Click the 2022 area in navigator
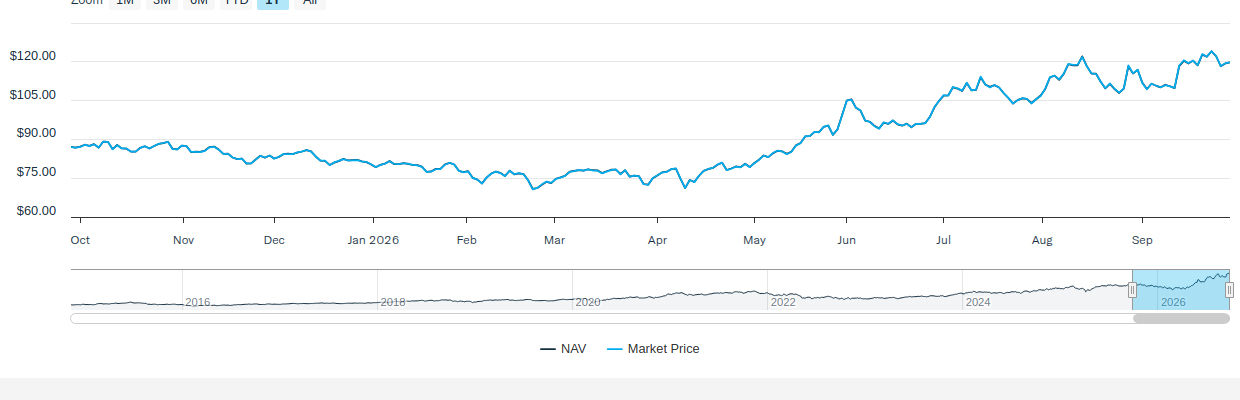 coord(783,302)
